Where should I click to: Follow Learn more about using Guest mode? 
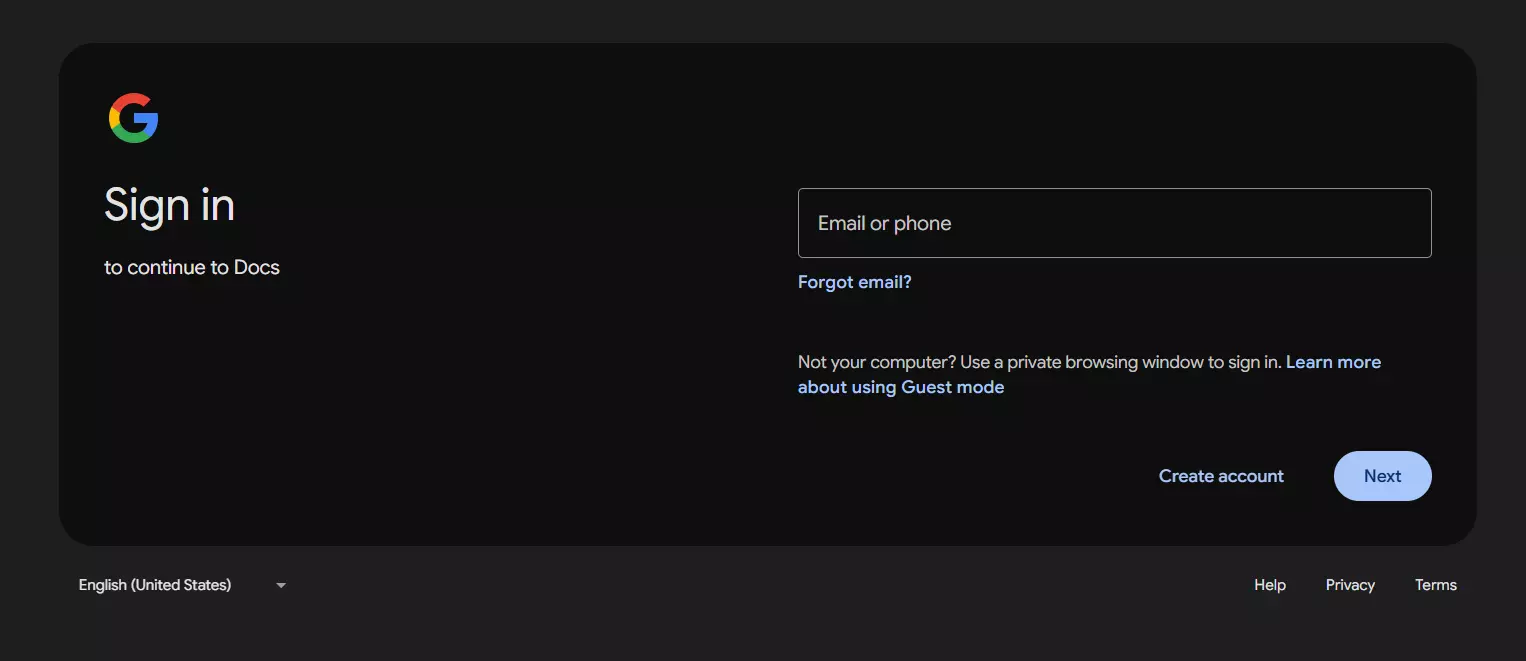[x=1089, y=374]
